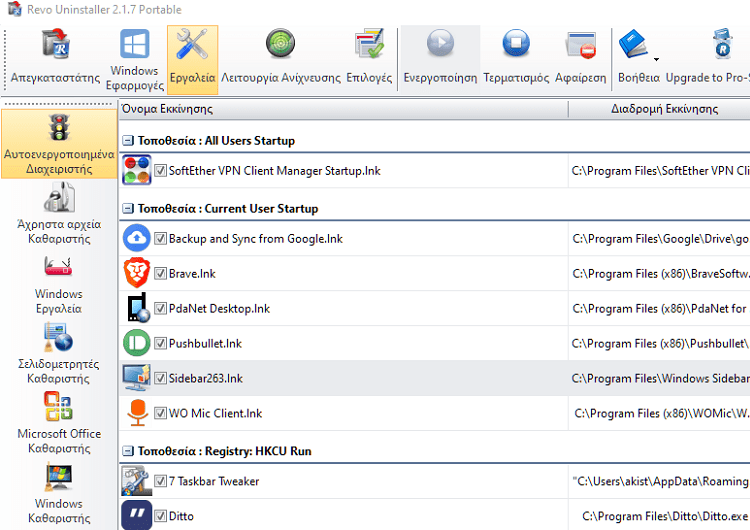Image resolution: width=750 pixels, height=530 pixels.
Task: Click the SoftEther VPN Client path cell
Action: click(x=660, y=170)
